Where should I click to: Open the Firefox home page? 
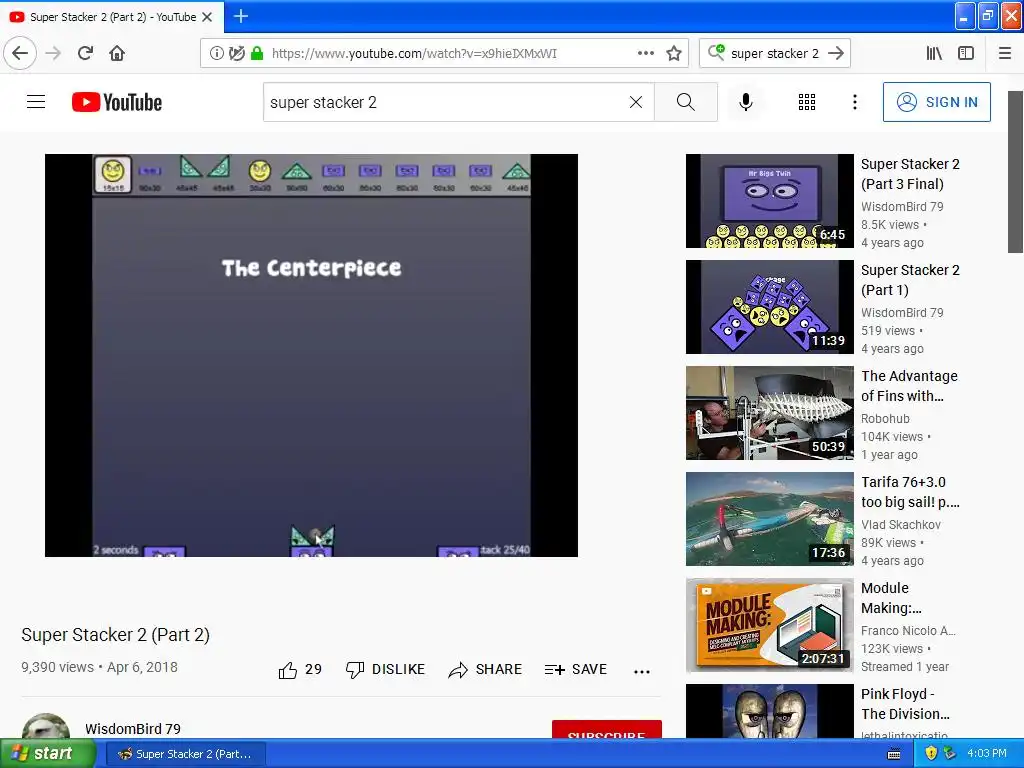pos(117,53)
